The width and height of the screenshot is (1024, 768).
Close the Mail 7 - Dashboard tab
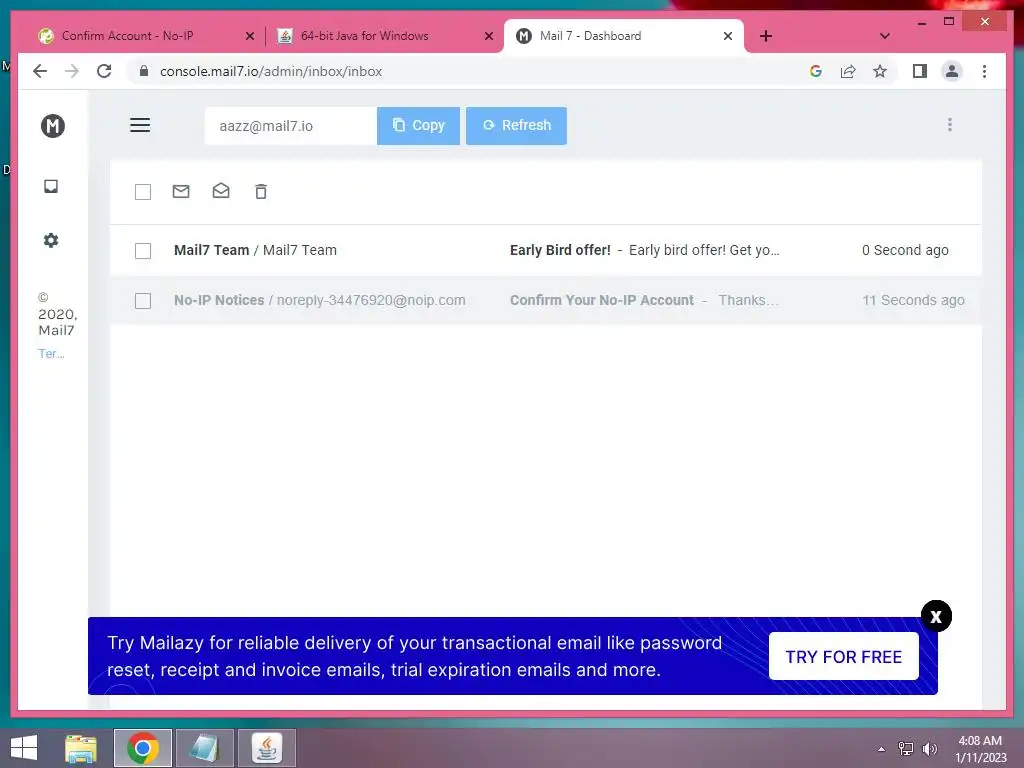(728, 36)
